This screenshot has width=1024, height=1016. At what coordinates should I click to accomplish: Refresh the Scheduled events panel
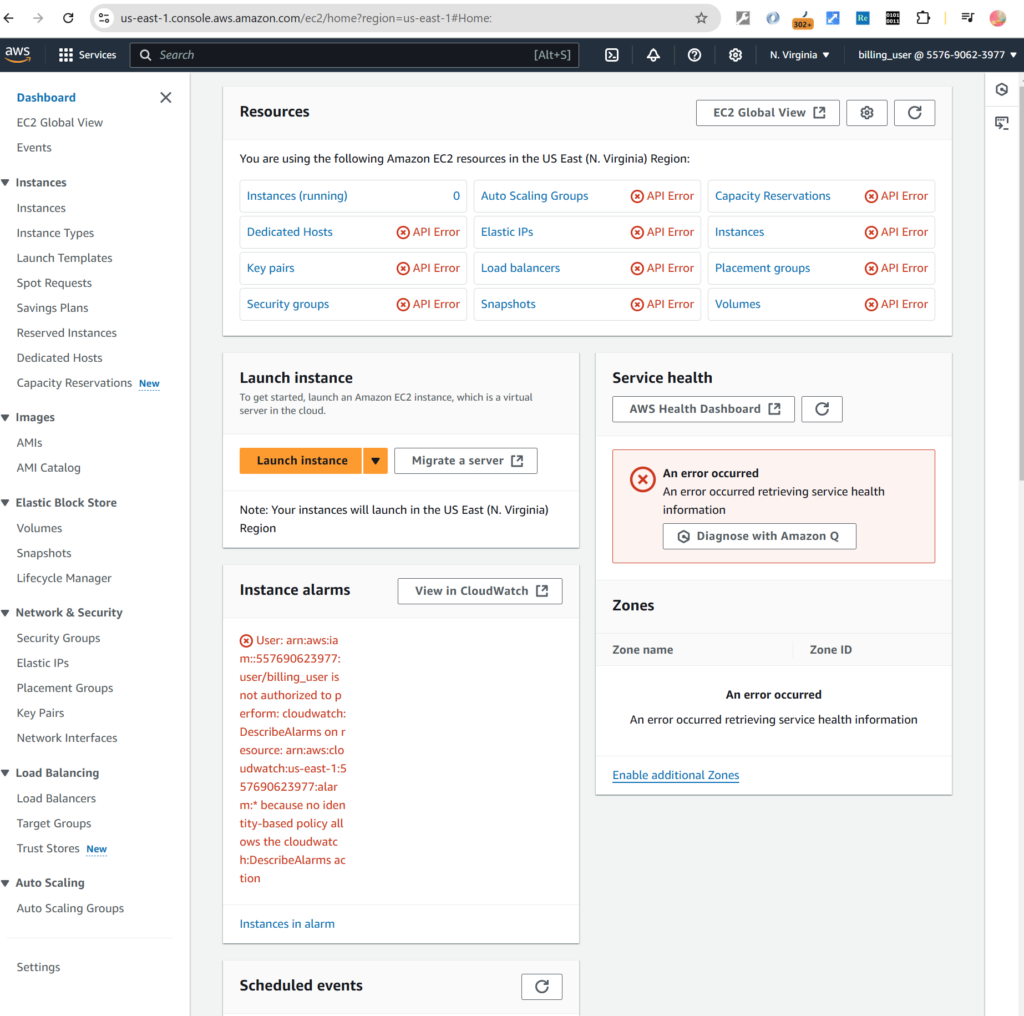point(541,986)
